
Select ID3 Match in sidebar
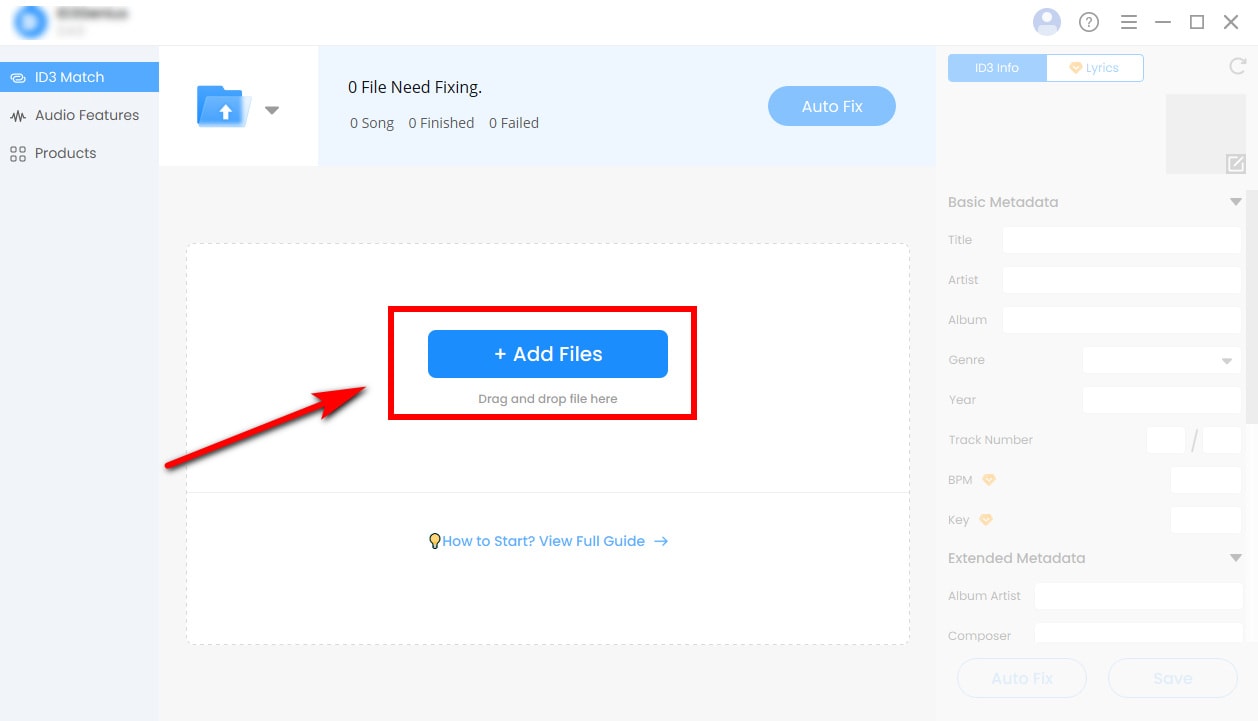coord(79,77)
